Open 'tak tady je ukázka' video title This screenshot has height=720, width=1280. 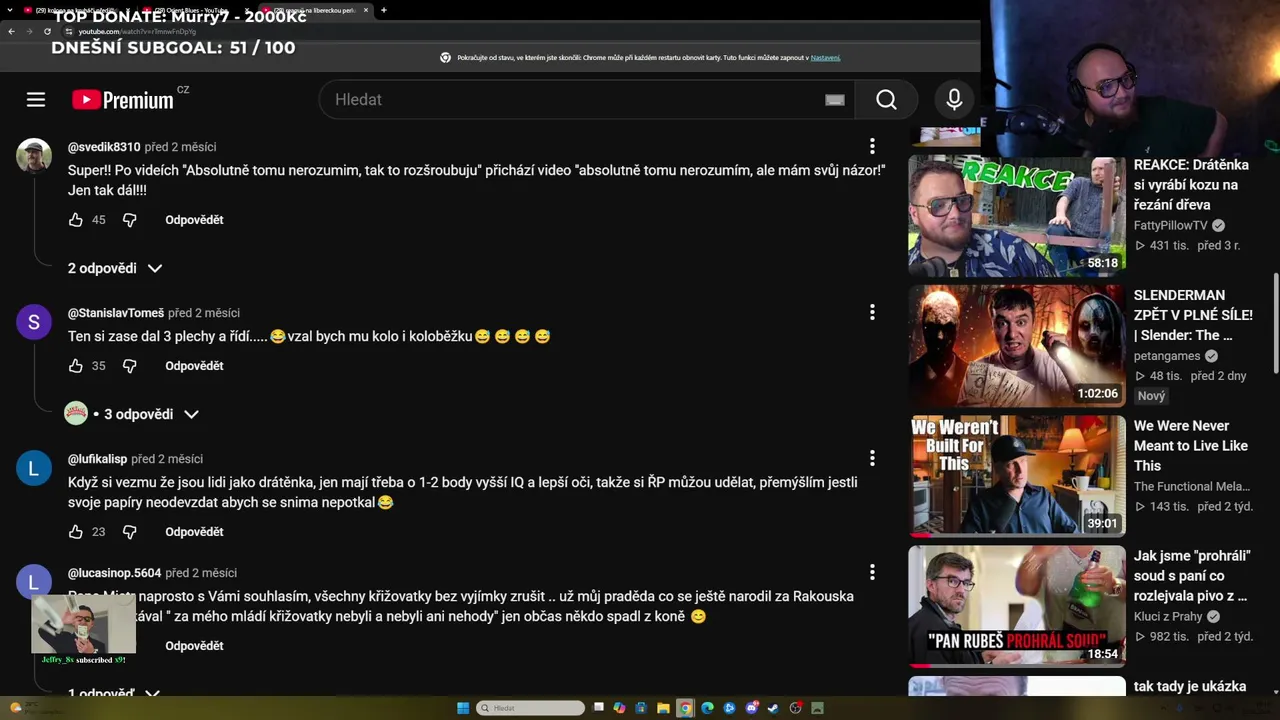[x=1190, y=687]
